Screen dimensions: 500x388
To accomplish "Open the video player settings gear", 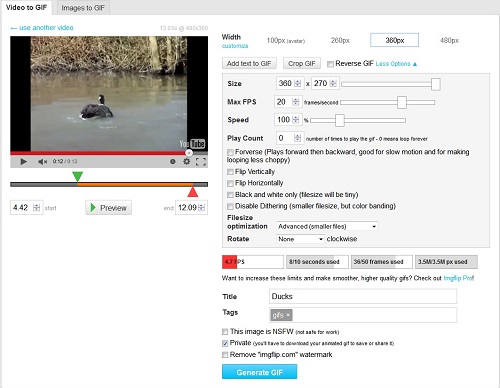I will [x=187, y=162].
